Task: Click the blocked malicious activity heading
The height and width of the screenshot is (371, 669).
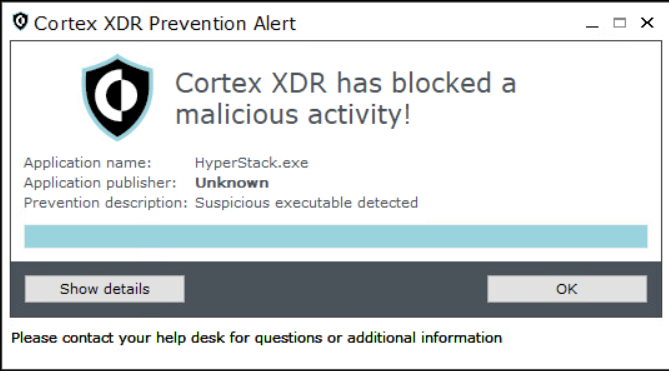Action: coord(346,99)
